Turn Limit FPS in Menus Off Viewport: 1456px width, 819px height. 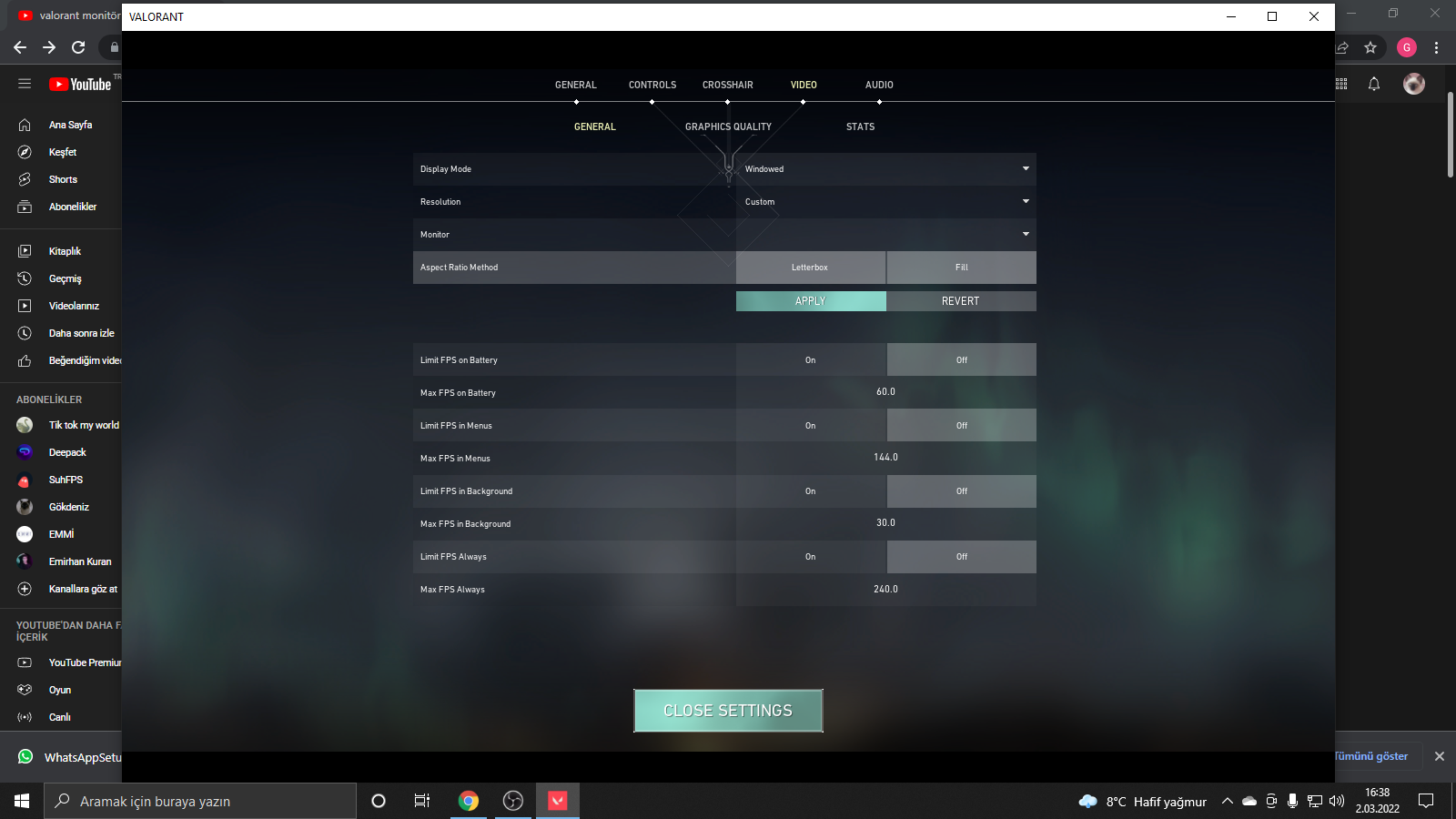point(962,426)
